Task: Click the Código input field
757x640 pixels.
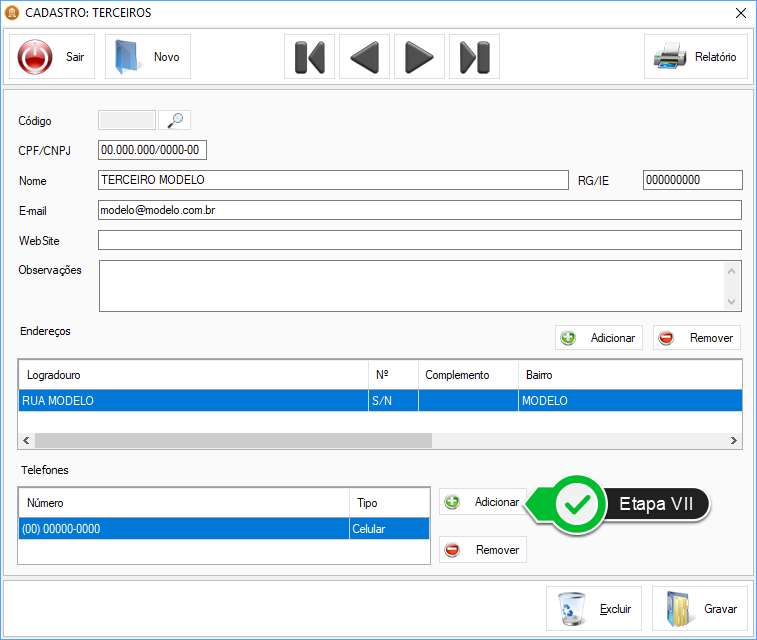Action: [127, 120]
